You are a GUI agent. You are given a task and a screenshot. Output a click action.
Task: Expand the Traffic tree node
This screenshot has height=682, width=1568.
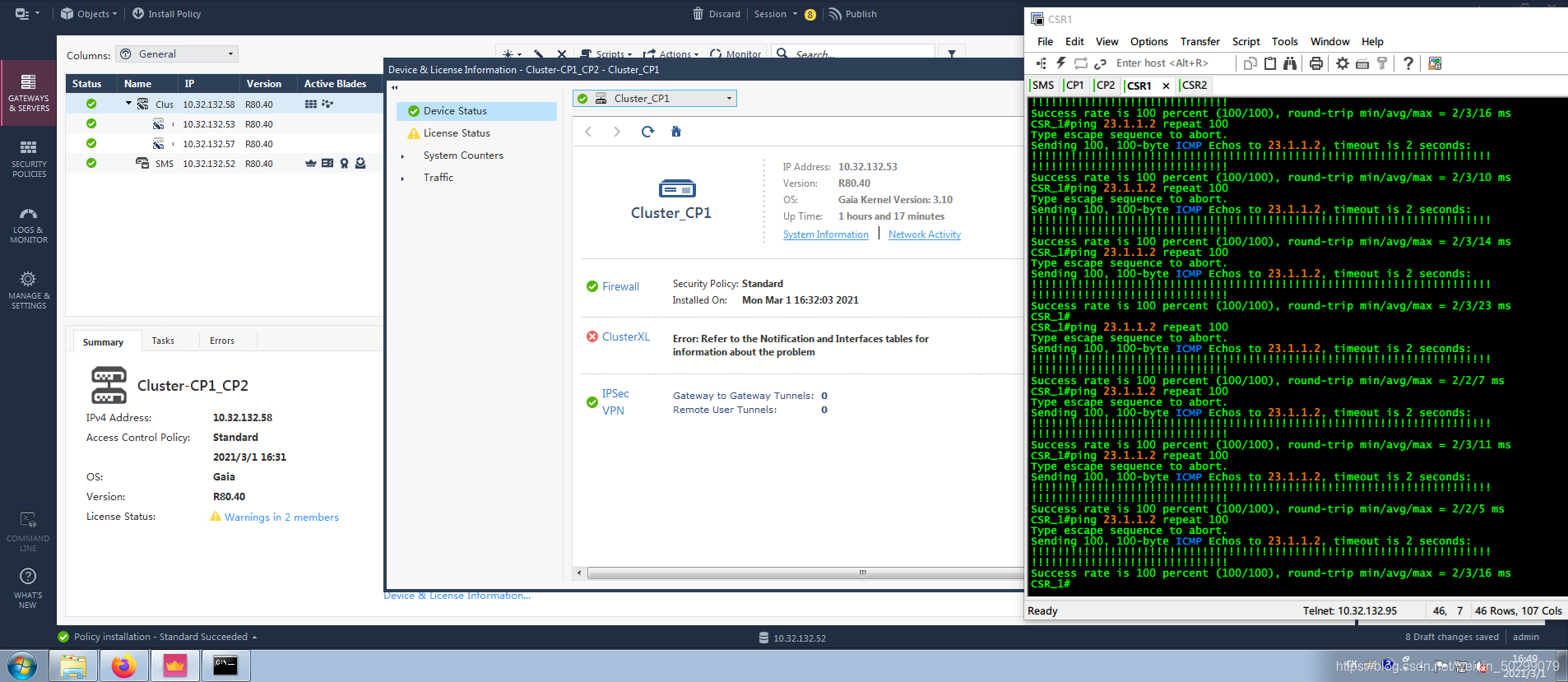point(402,179)
